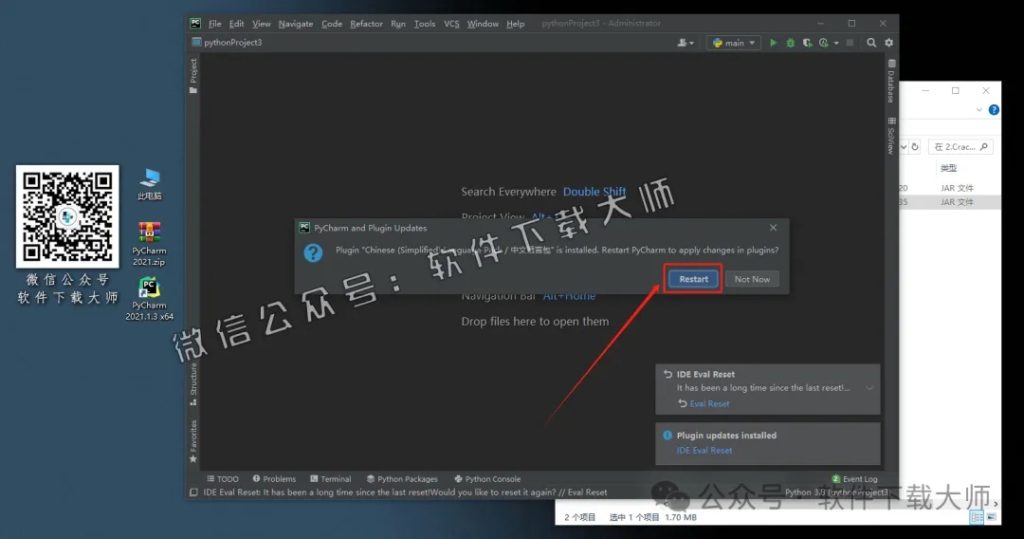Click the Double Shift shortcut hint
This screenshot has width=1024, height=539.
(x=594, y=191)
